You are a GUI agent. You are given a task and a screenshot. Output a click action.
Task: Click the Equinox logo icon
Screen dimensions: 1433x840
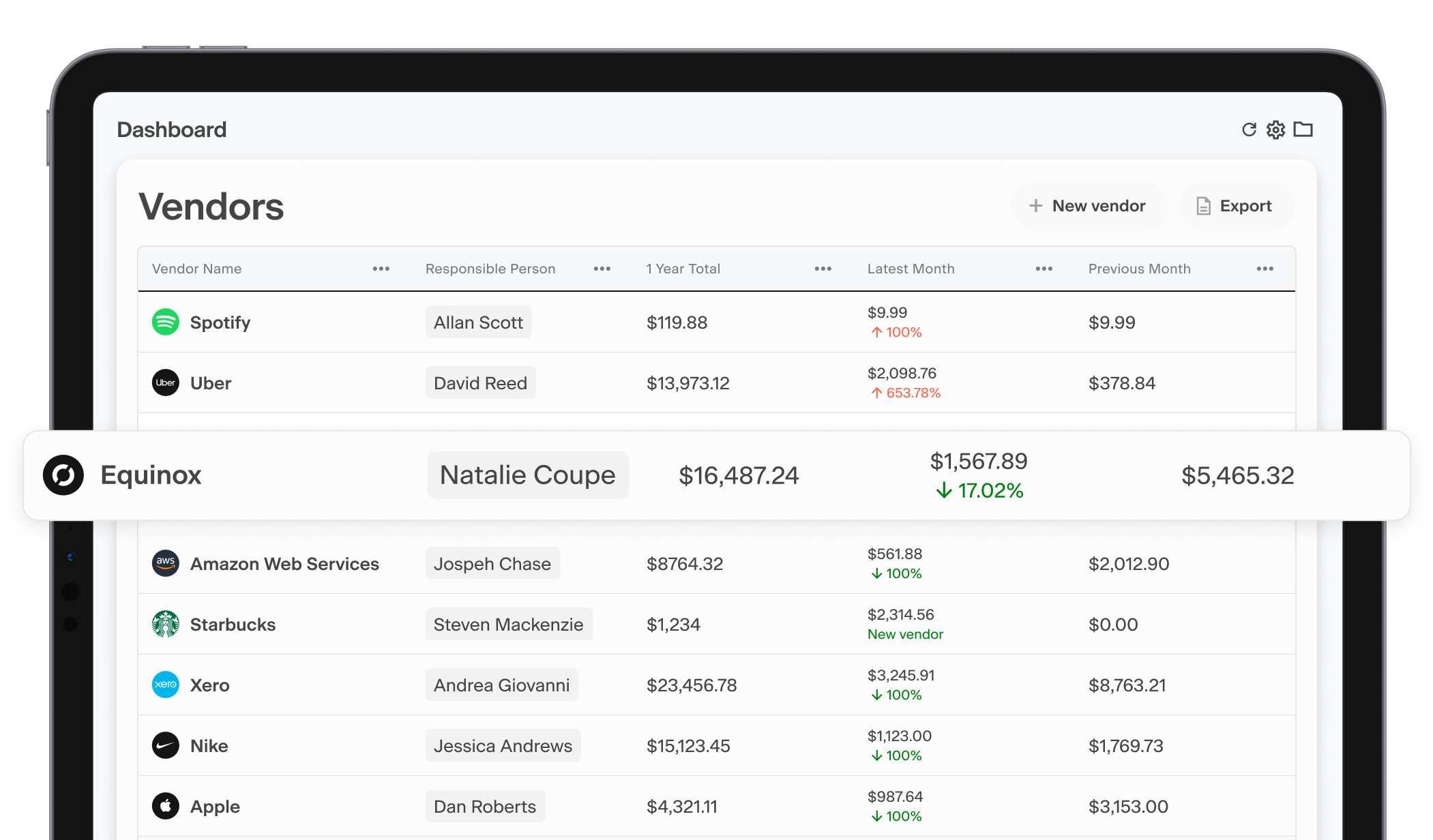coord(63,475)
